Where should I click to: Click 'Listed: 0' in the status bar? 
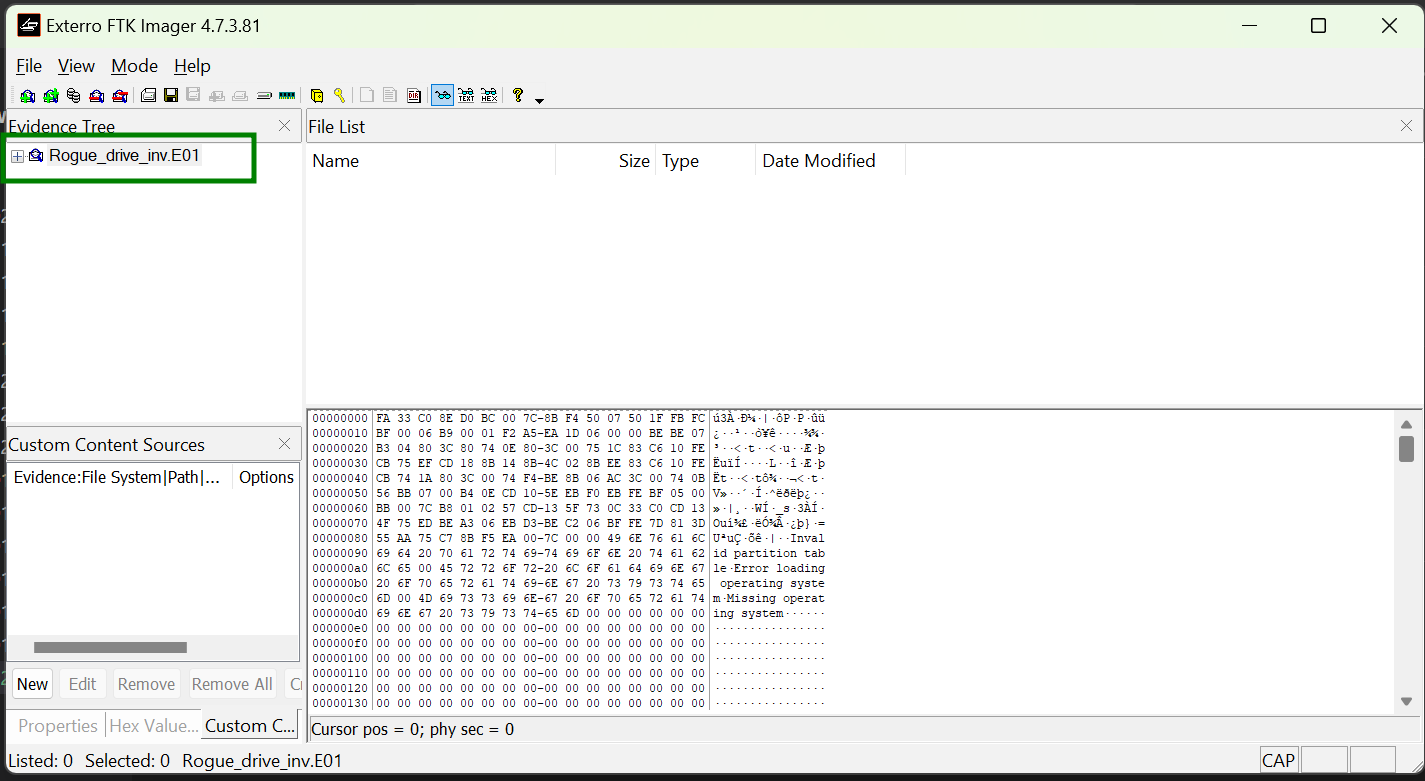click(40, 761)
